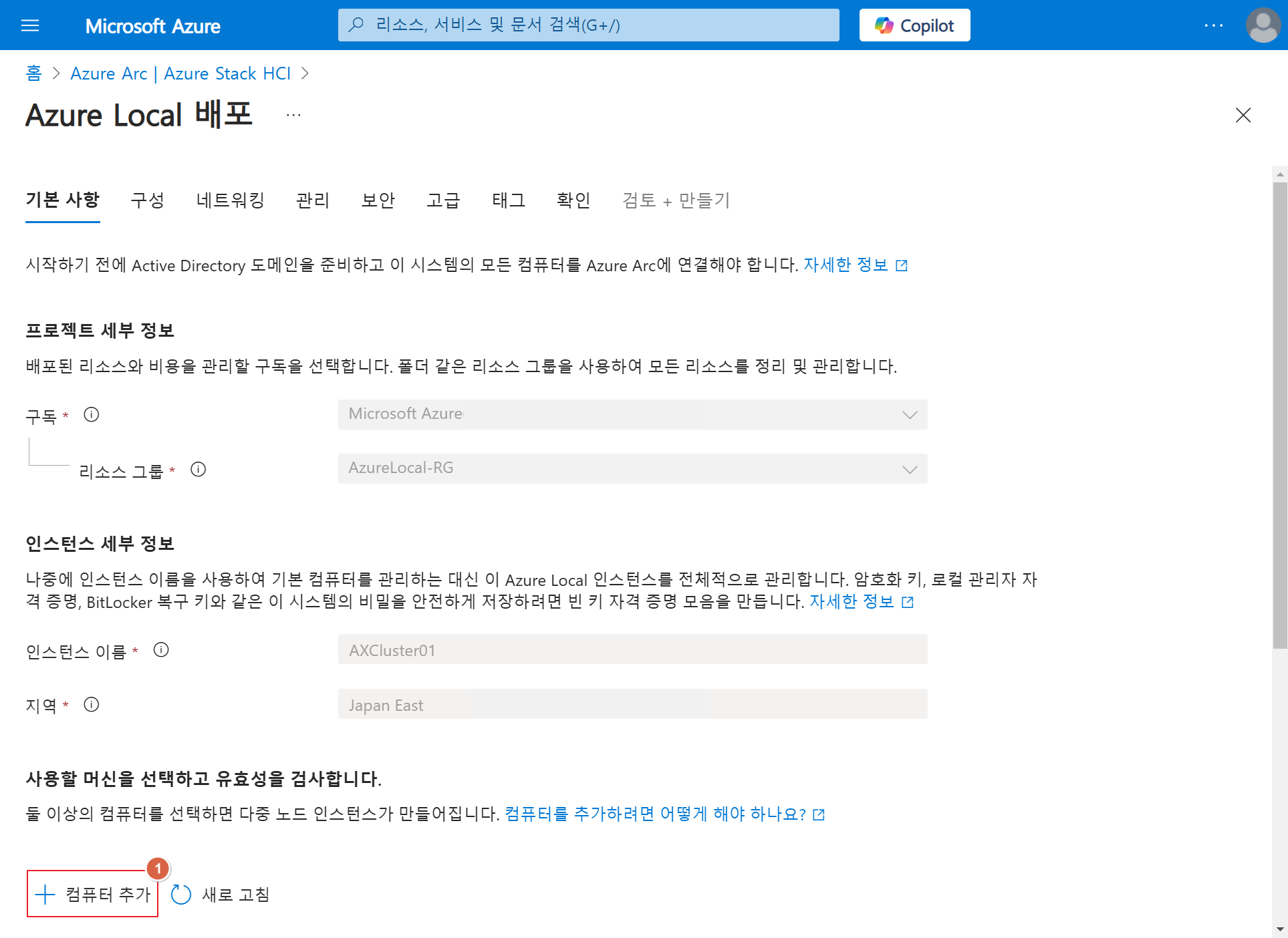The height and width of the screenshot is (938, 1288).
Task: Switch to the 네트워킹 tab
Action: pos(231,200)
